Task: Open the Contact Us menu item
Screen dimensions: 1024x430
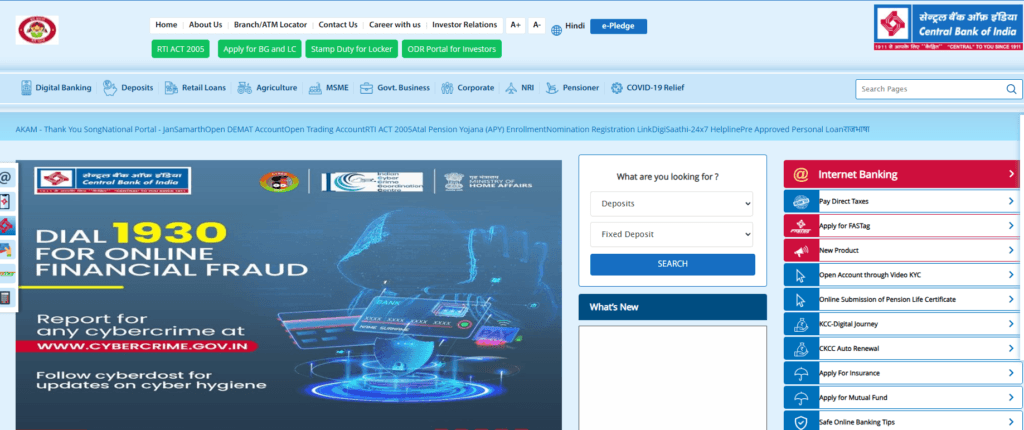Action: (x=338, y=25)
